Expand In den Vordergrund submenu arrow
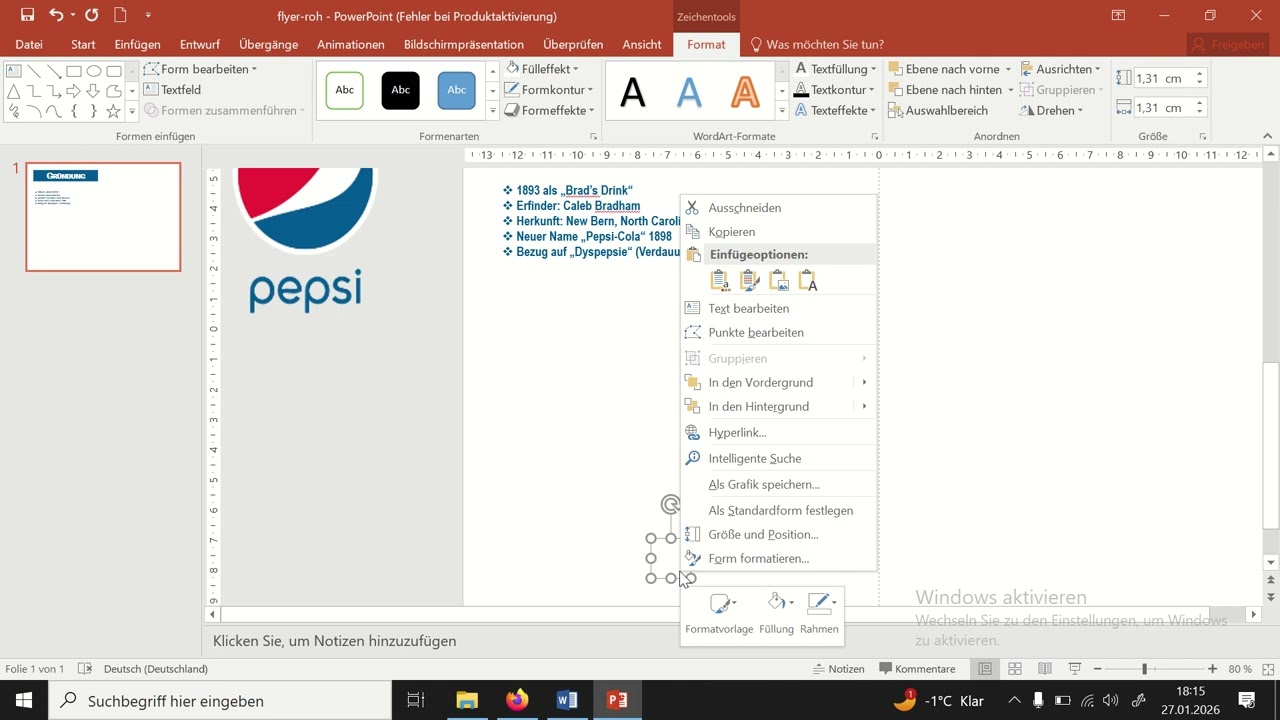 864,383
